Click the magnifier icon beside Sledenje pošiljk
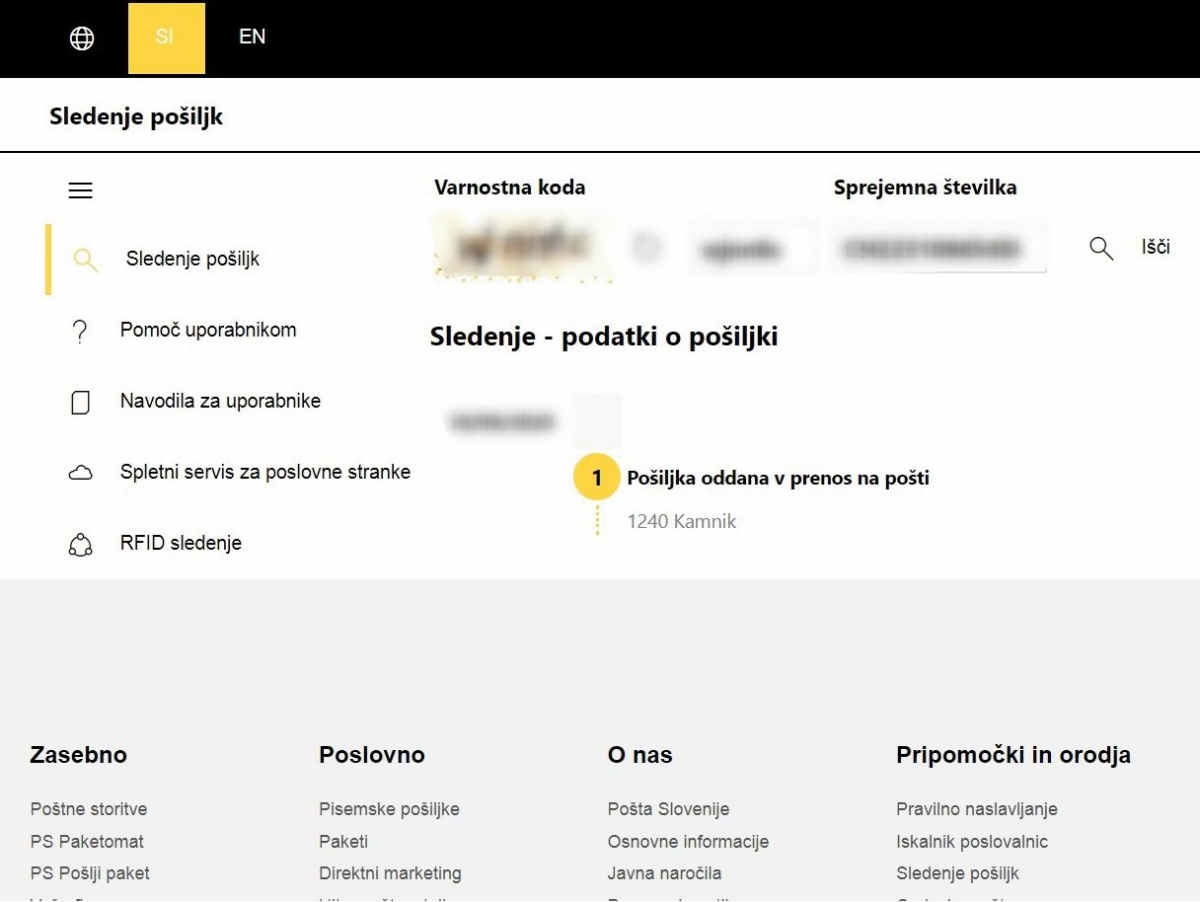Viewport: 1200px width, 902px height. click(86, 260)
